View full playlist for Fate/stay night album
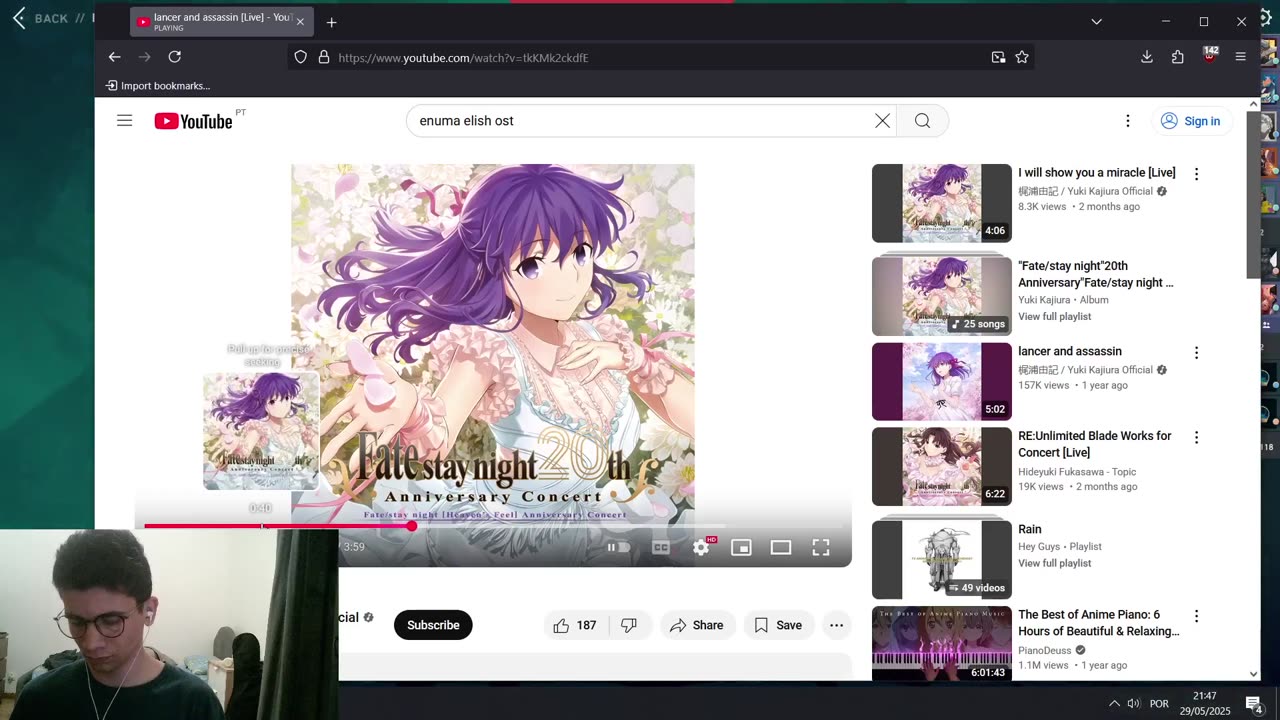1280x720 pixels. click(1055, 316)
